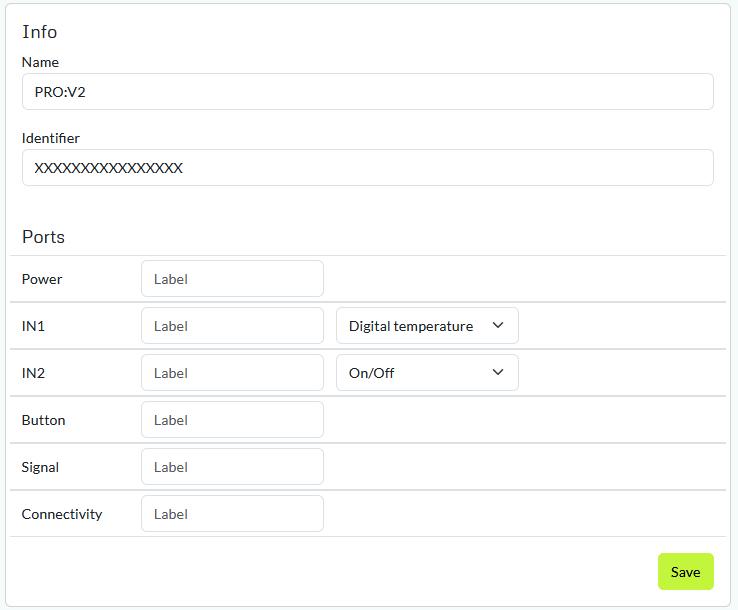Click the Info section heading

pyautogui.click(x=40, y=32)
